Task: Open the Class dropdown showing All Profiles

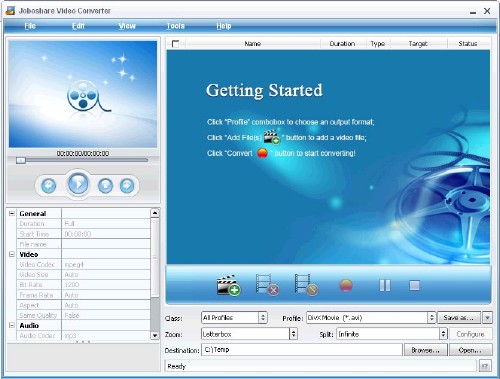Action: [x=234, y=318]
